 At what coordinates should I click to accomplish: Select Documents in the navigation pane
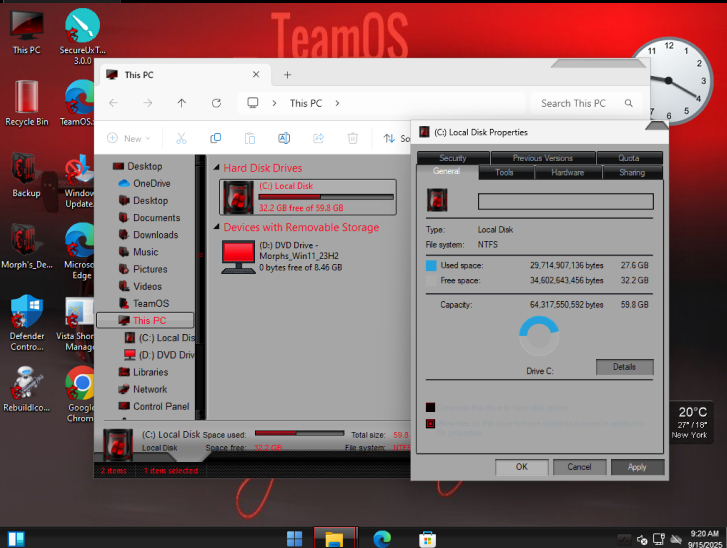[149, 217]
